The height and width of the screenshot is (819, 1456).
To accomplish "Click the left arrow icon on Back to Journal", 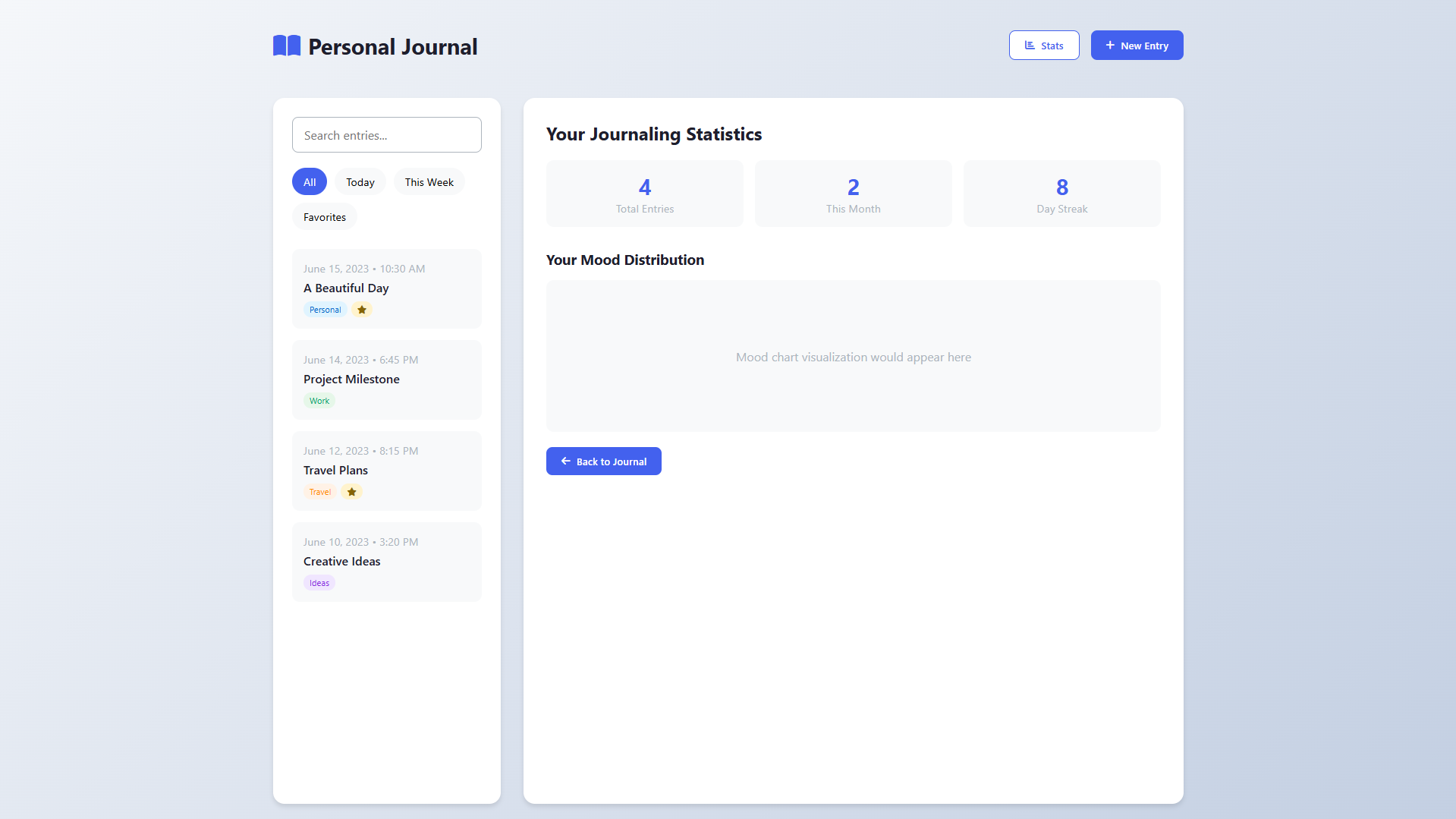I will tap(565, 461).
